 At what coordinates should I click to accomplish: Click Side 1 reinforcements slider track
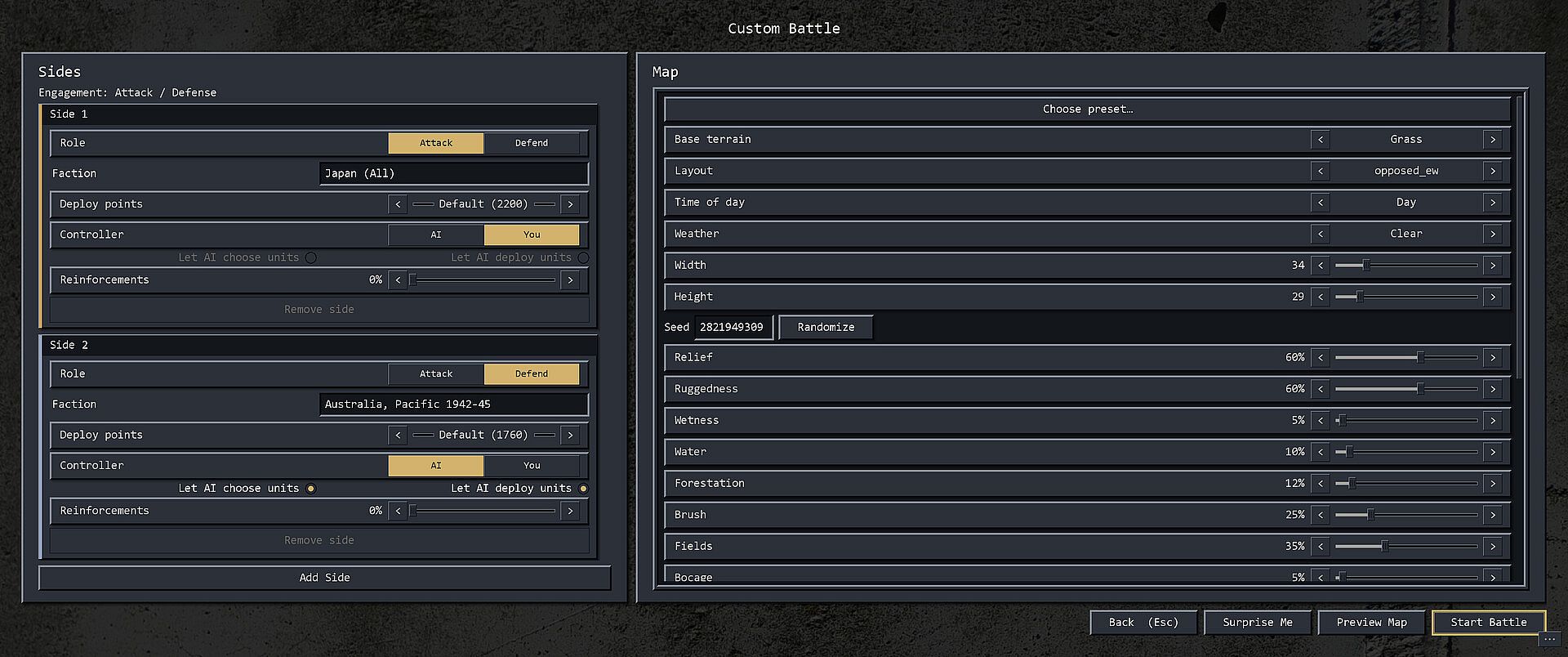484,280
